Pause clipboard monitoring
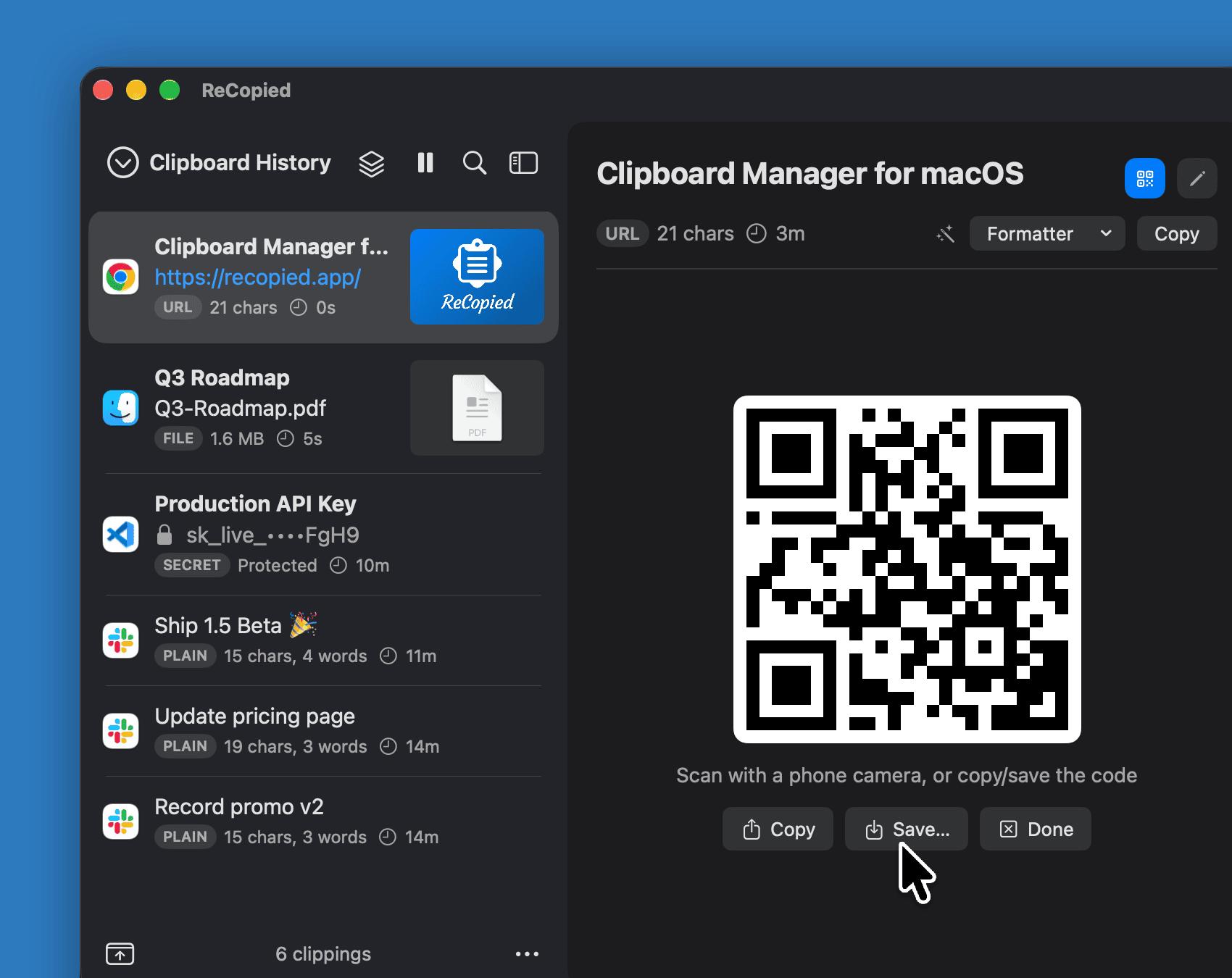The image size is (1232, 978). (425, 162)
